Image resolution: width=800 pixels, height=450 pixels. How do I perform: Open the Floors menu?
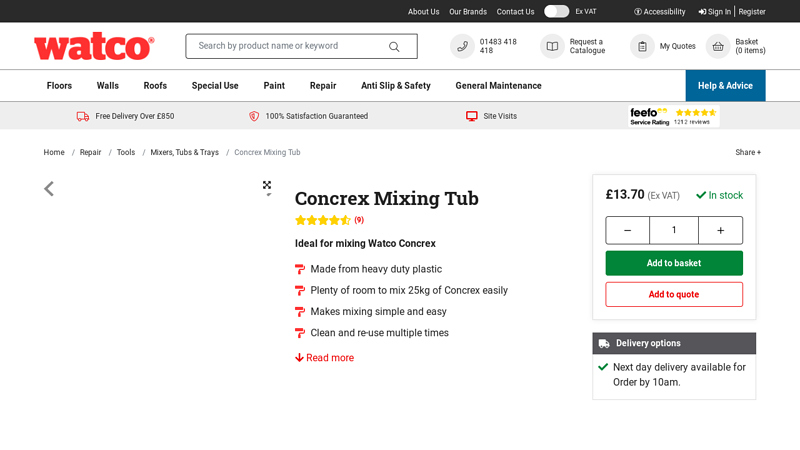59,86
